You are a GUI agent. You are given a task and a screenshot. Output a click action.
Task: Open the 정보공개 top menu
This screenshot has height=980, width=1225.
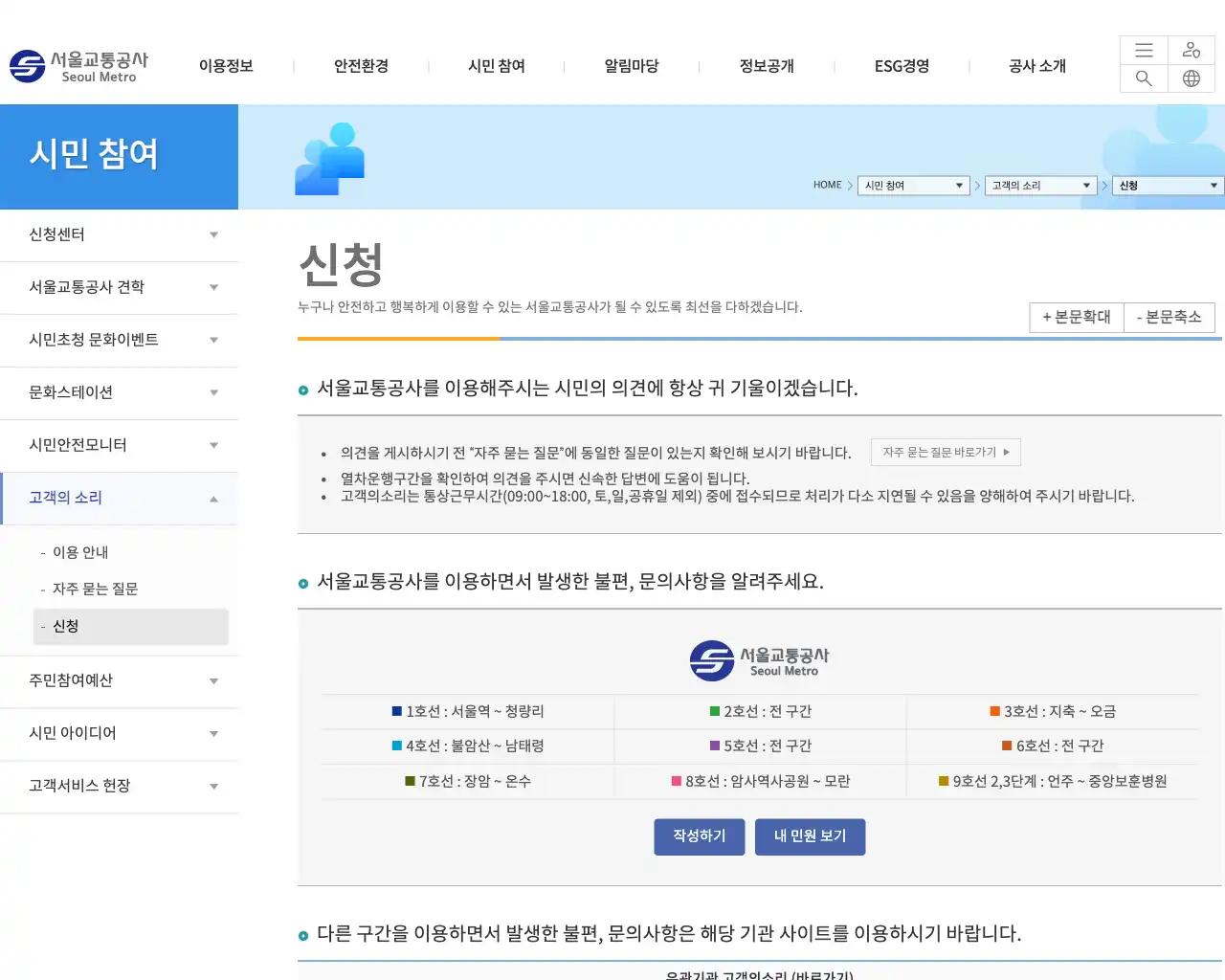click(x=767, y=66)
